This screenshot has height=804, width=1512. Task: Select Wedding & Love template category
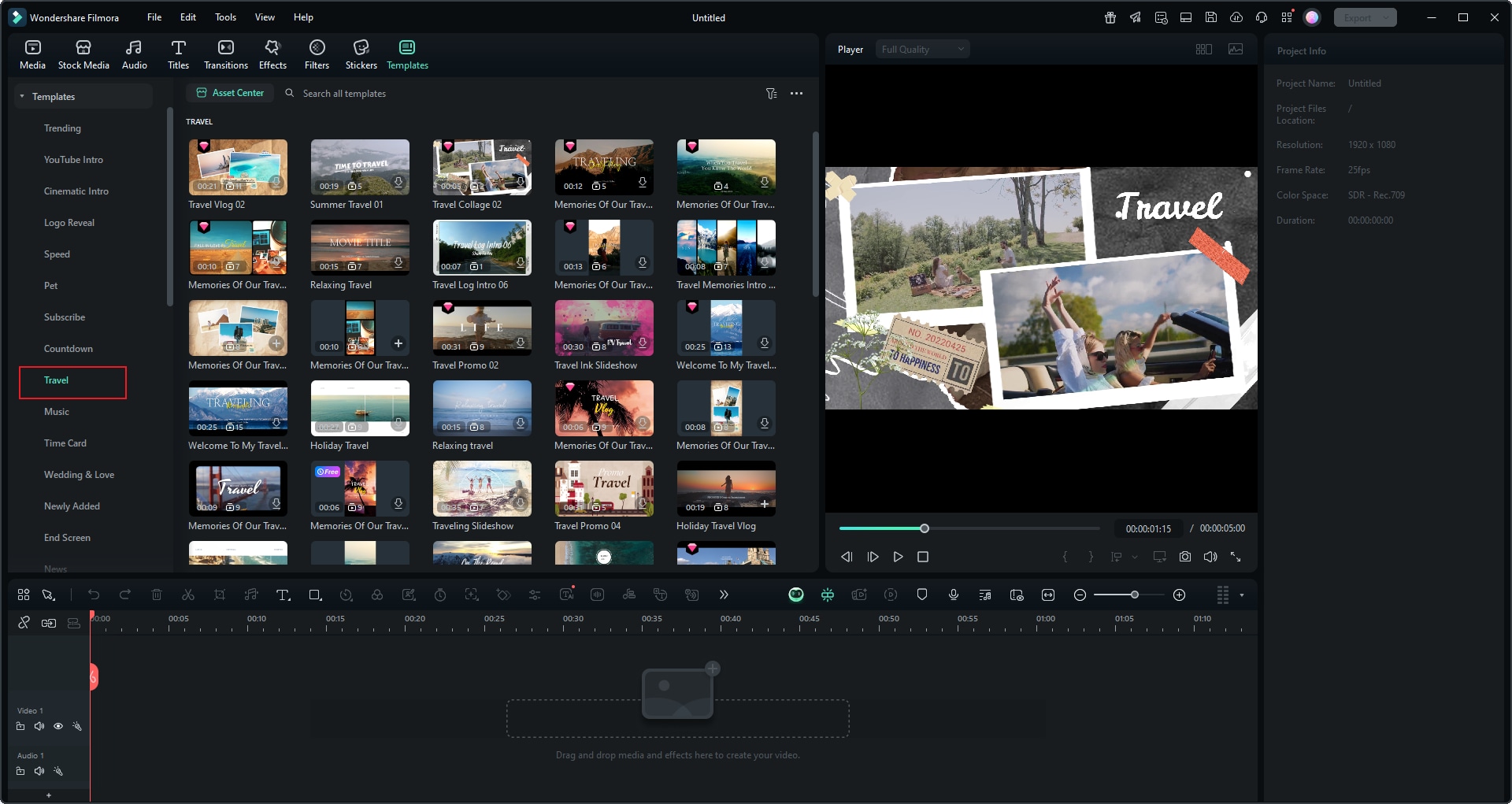click(x=79, y=475)
